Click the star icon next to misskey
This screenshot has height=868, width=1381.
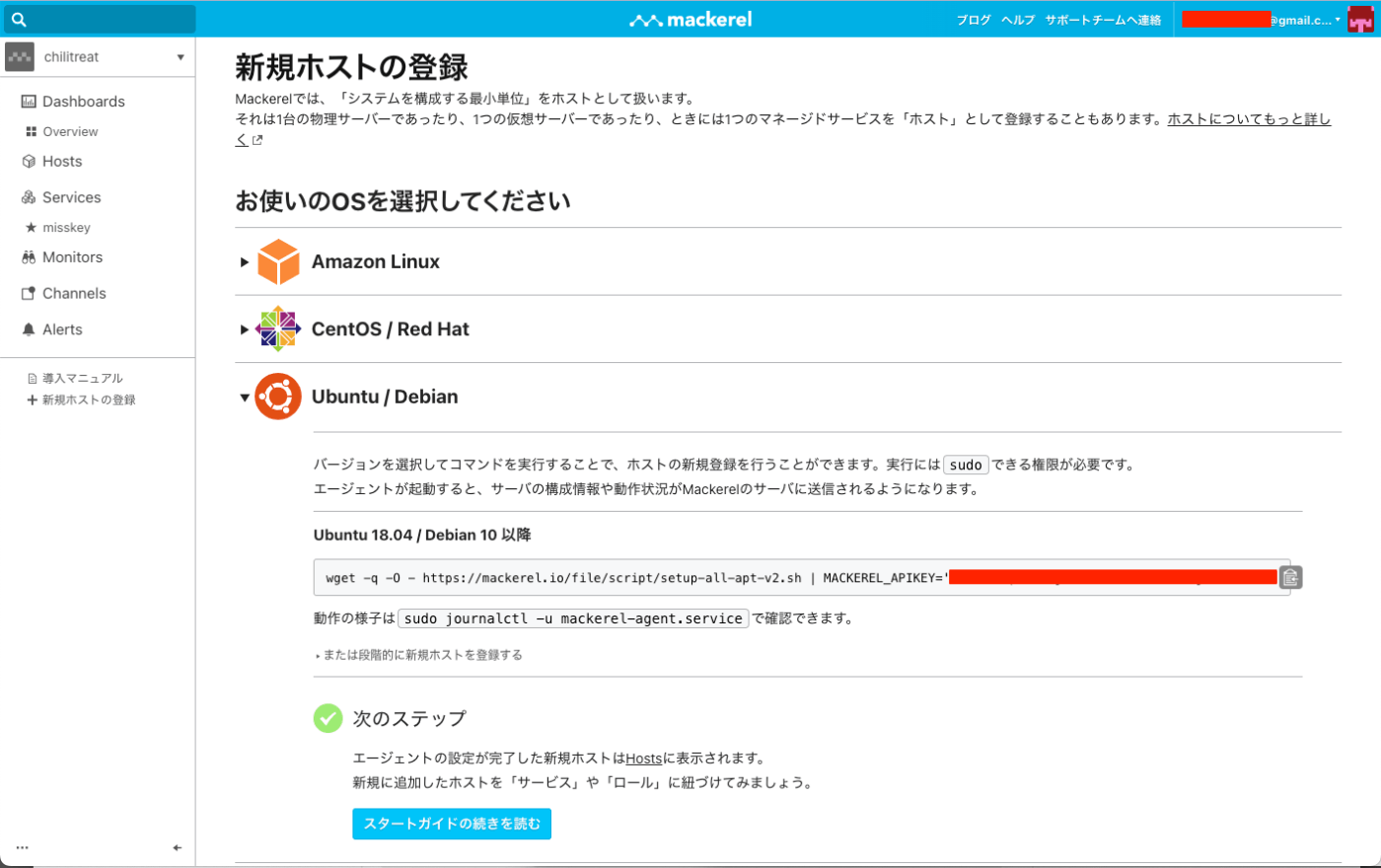pos(31,227)
